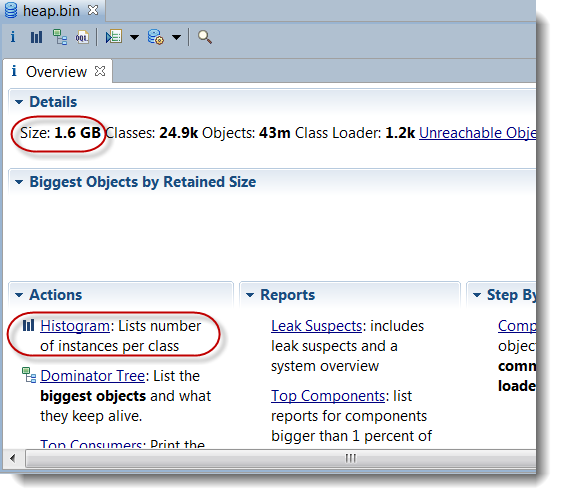The height and width of the screenshot is (499, 561).
Task: Open the Component Report link in Step By Step
Action: [x=517, y=326]
